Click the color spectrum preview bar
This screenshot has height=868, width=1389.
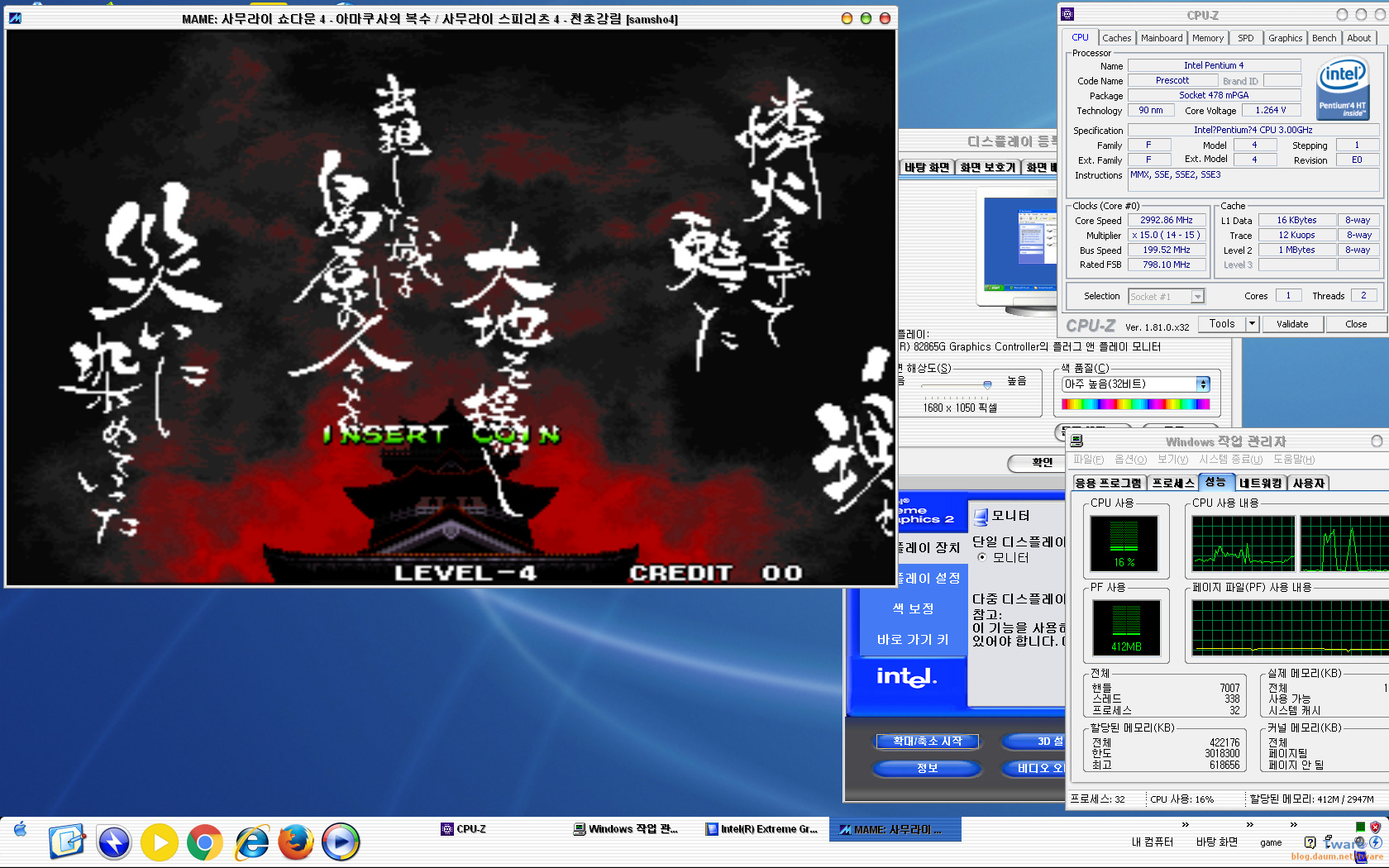1136,404
